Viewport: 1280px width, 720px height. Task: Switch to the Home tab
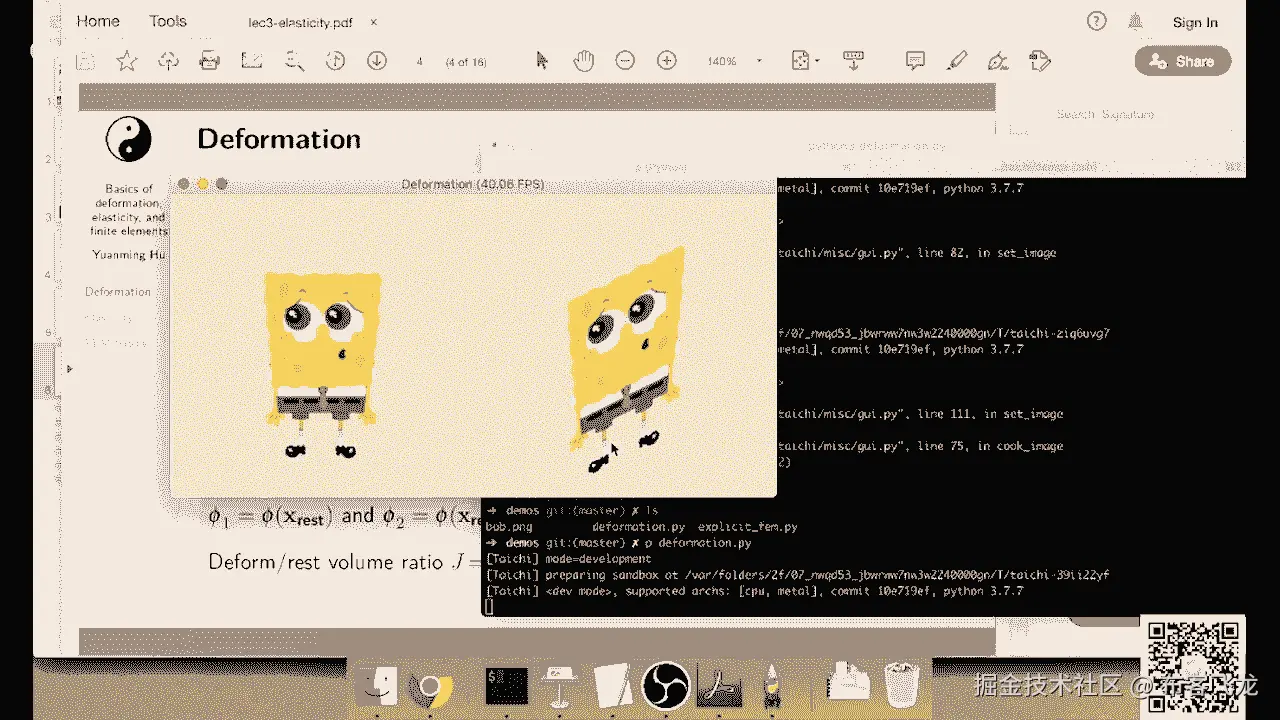click(x=98, y=21)
